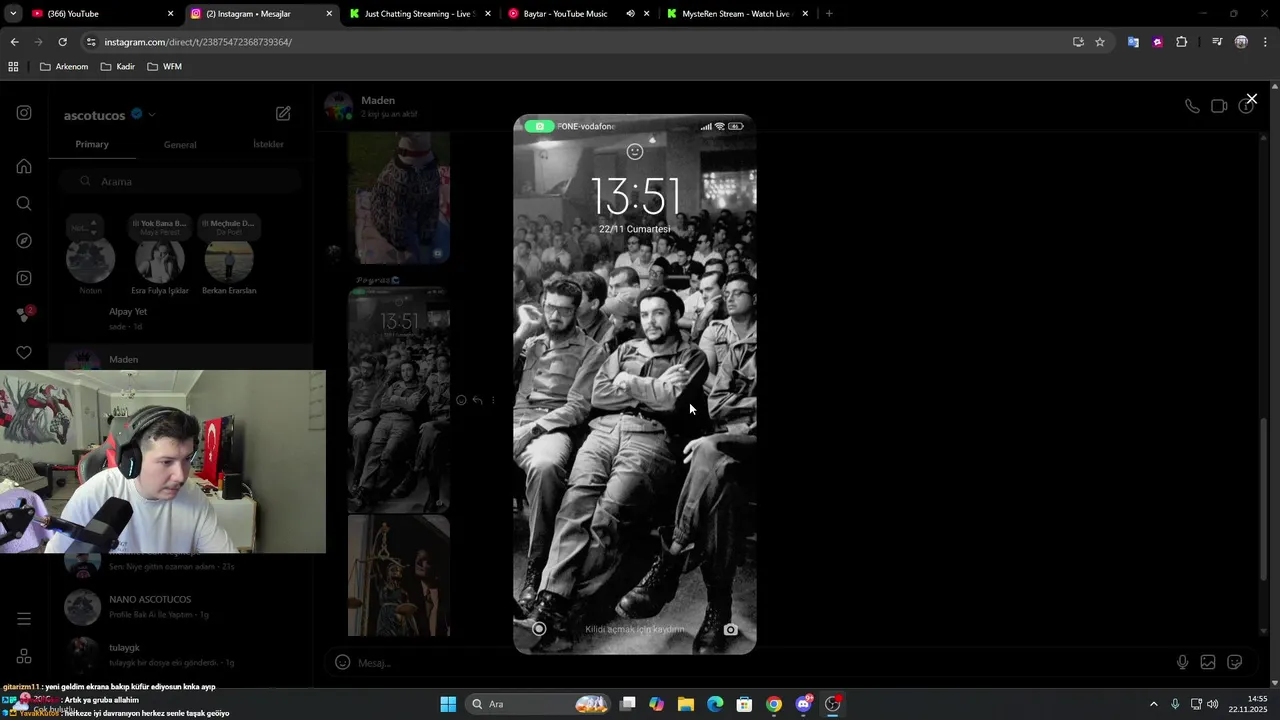Screen dimensions: 1280x720
Task: Compose new message with pencil icon
Action: [283, 114]
